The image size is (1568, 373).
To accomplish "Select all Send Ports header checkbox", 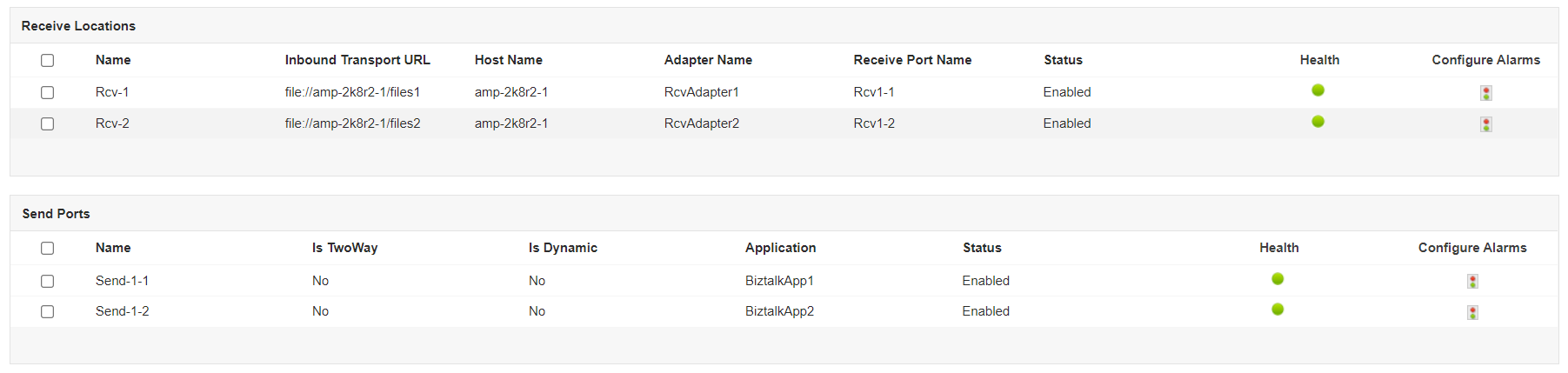I will click(x=48, y=249).
